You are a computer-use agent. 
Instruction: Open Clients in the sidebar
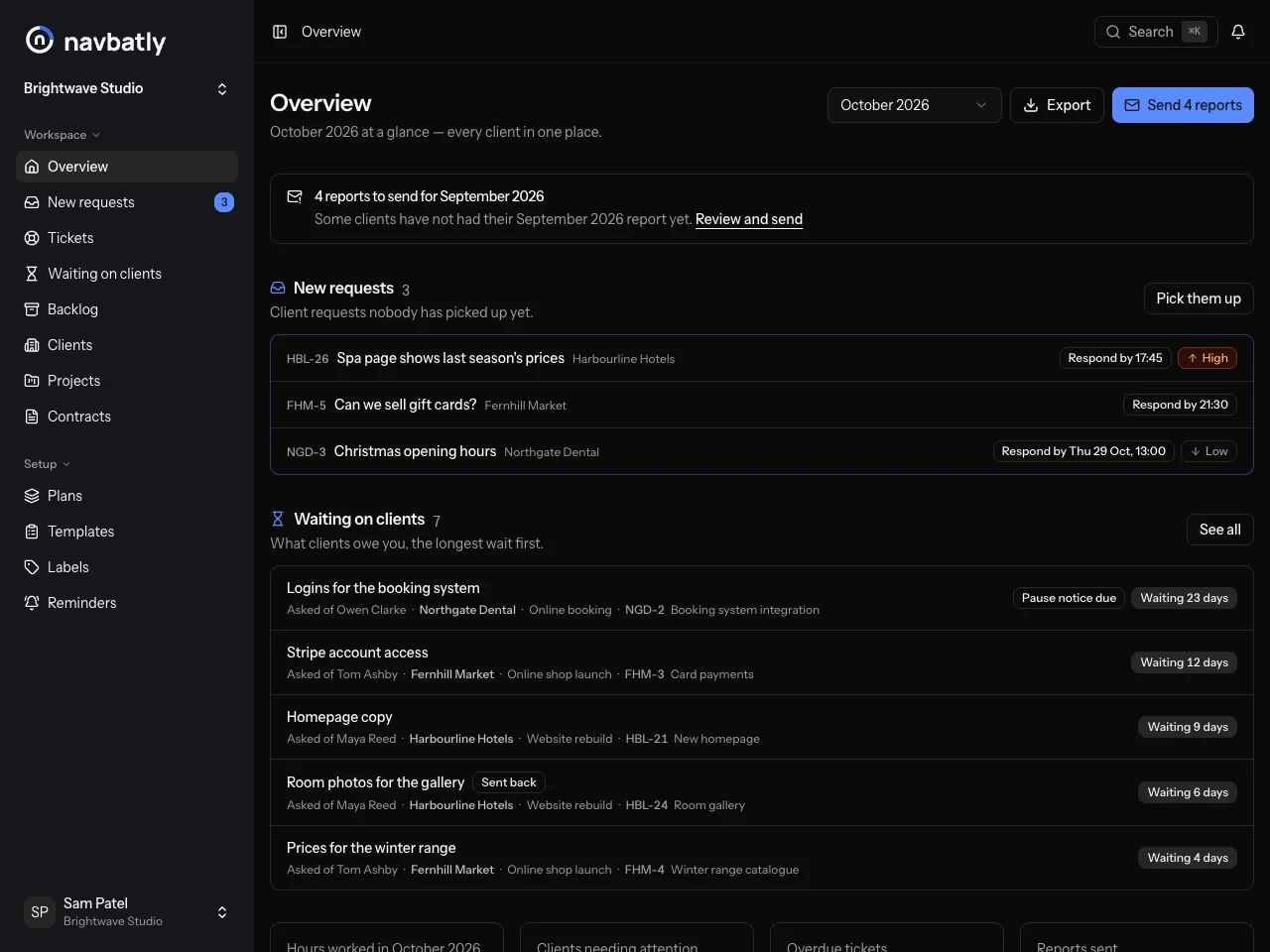click(127, 345)
